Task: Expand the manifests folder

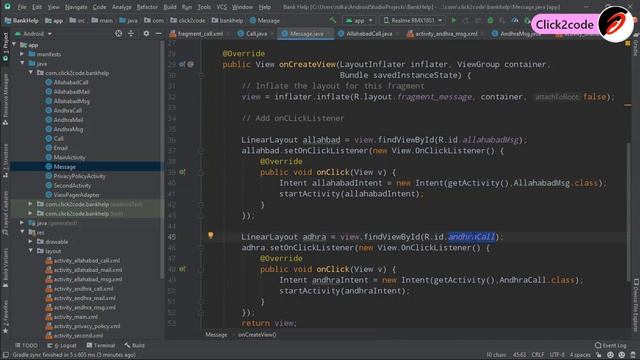Action: pos(22,54)
